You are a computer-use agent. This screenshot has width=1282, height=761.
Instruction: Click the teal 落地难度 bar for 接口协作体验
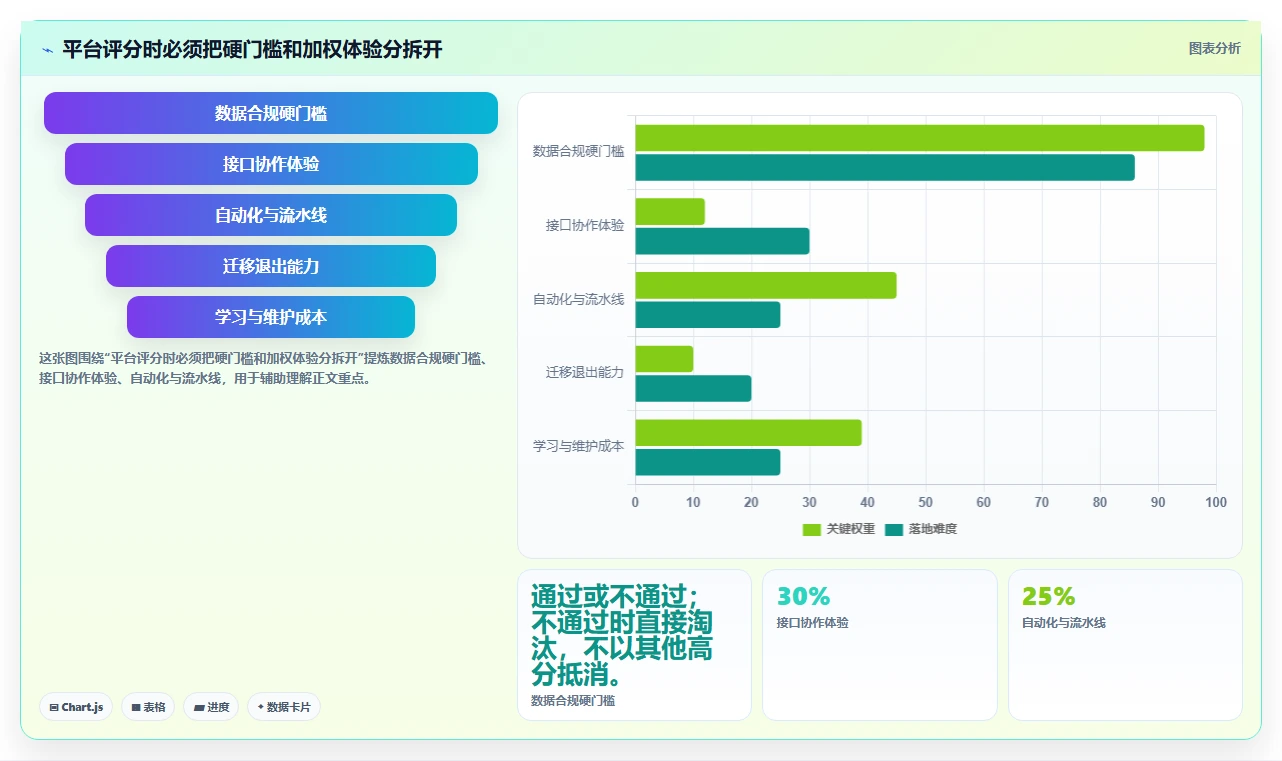(x=722, y=241)
